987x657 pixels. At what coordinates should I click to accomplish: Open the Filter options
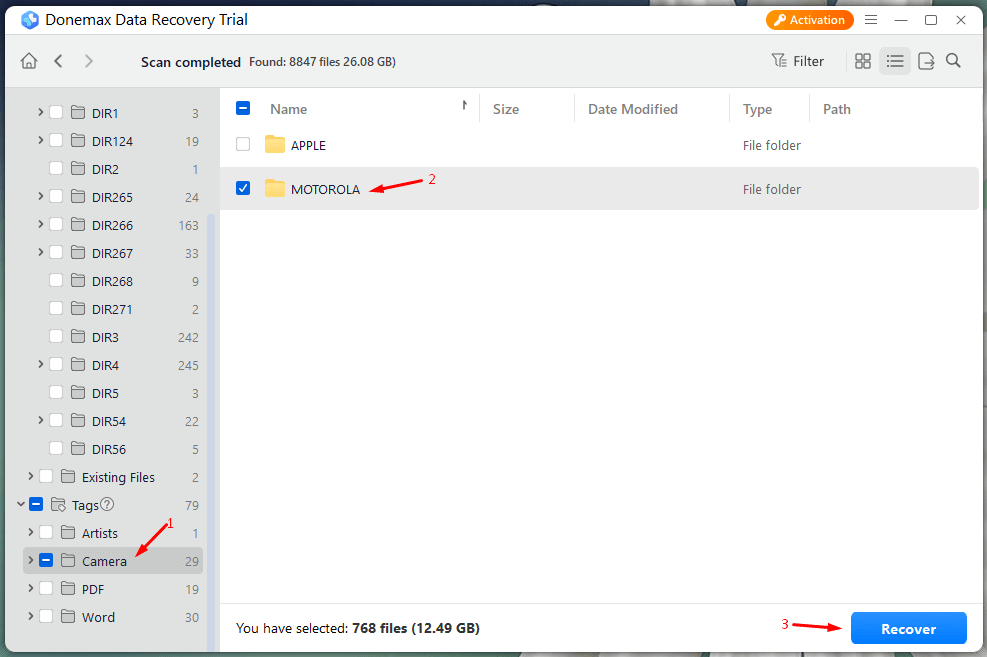[798, 61]
